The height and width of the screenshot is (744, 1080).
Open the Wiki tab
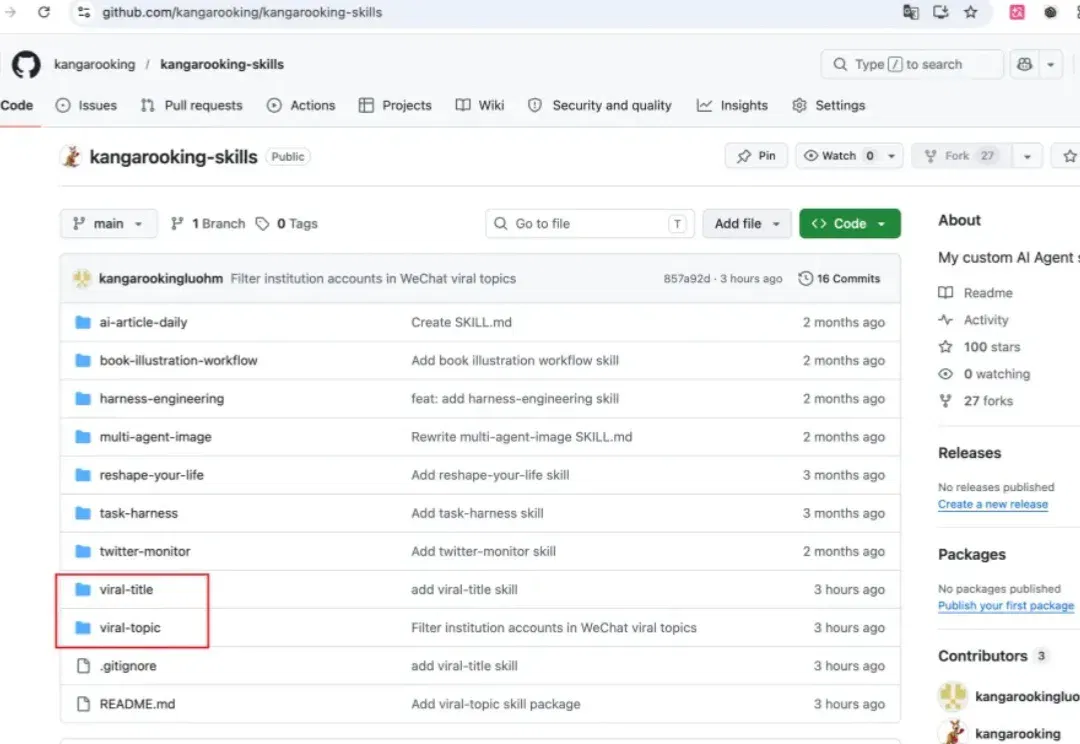point(480,105)
